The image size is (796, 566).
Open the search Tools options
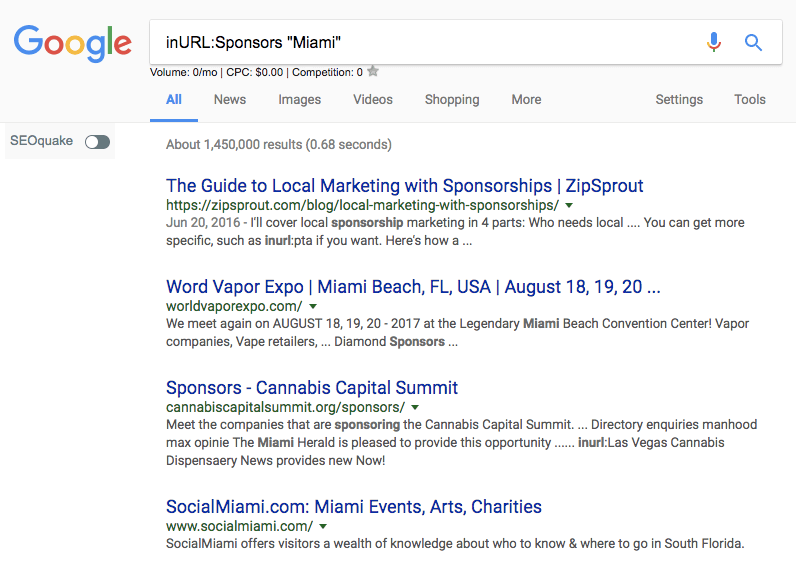coord(750,99)
